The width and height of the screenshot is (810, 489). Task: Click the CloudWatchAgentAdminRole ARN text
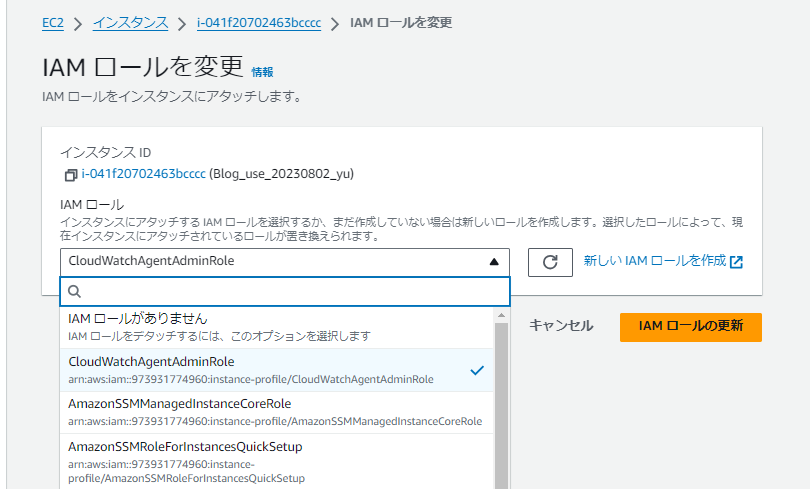pos(251,380)
